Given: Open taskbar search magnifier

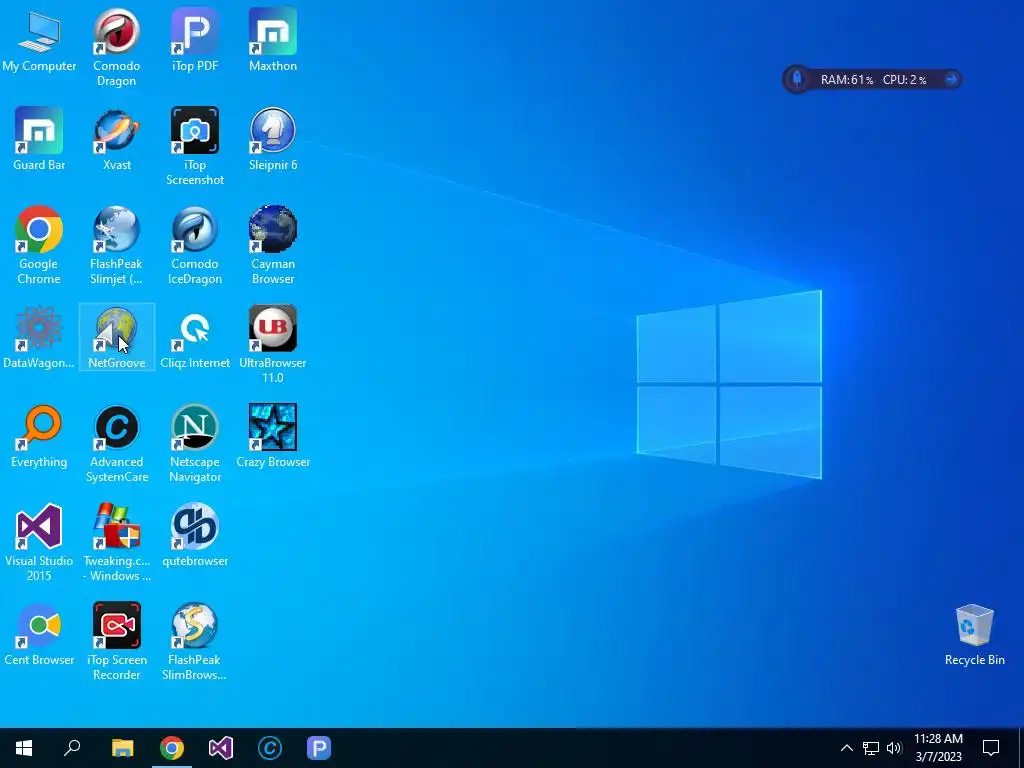Looking at the screenshot, I should 72,748.
